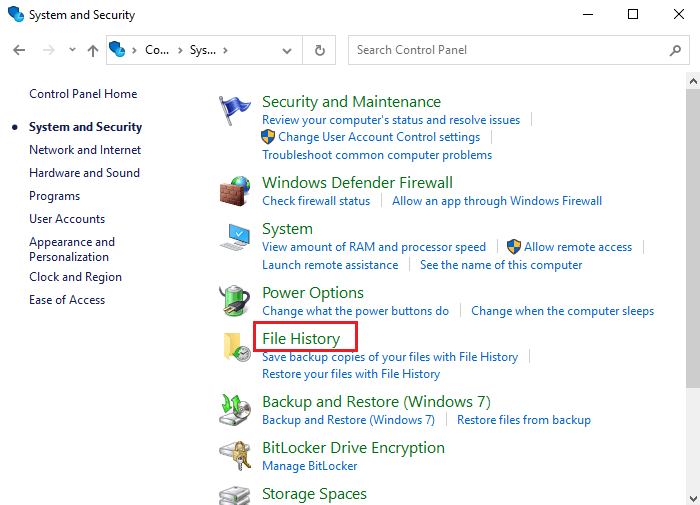
Task: Click the small Backup and Restore (Windows 7) sublink
Action: (x=348, y=420)
